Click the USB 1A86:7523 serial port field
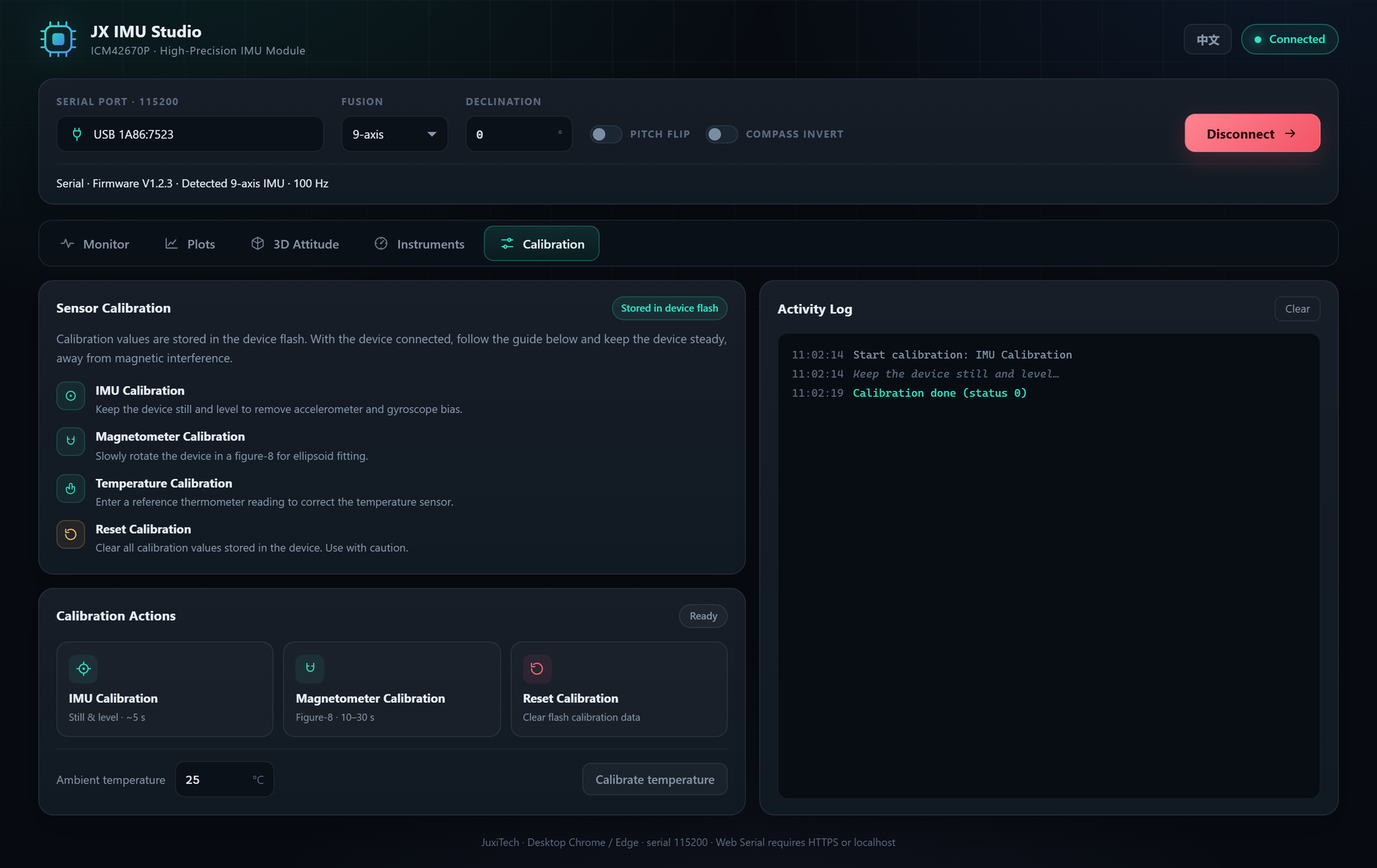 (190, 134)
